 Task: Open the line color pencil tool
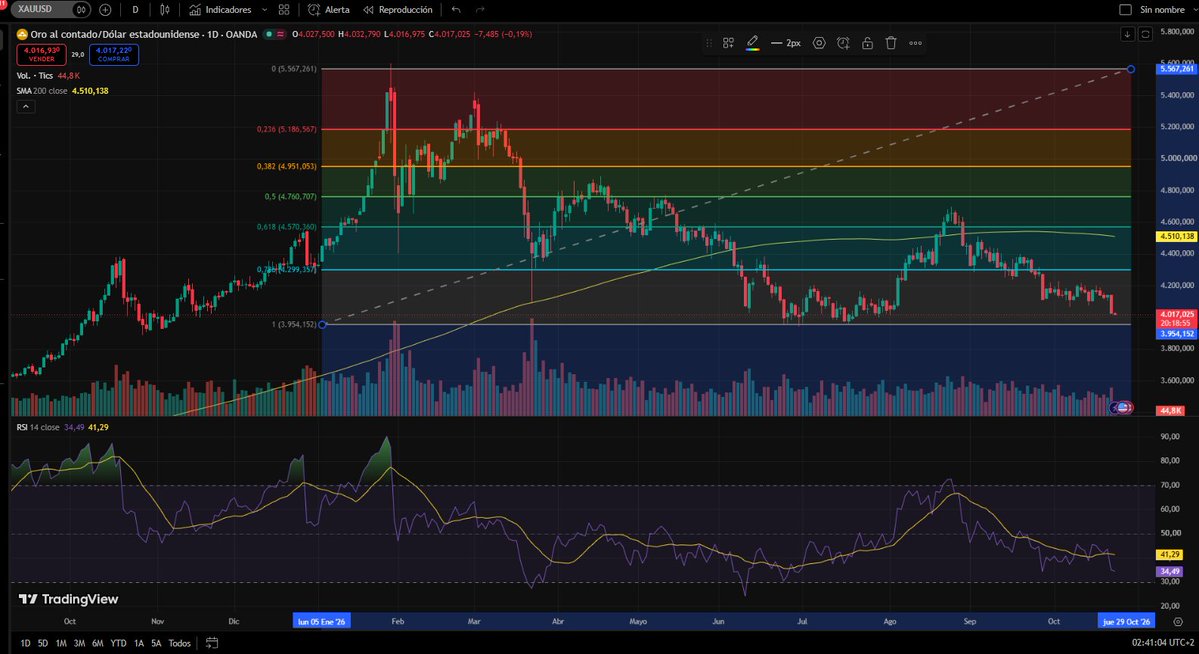pyautogui.click(x=752, y=43)
